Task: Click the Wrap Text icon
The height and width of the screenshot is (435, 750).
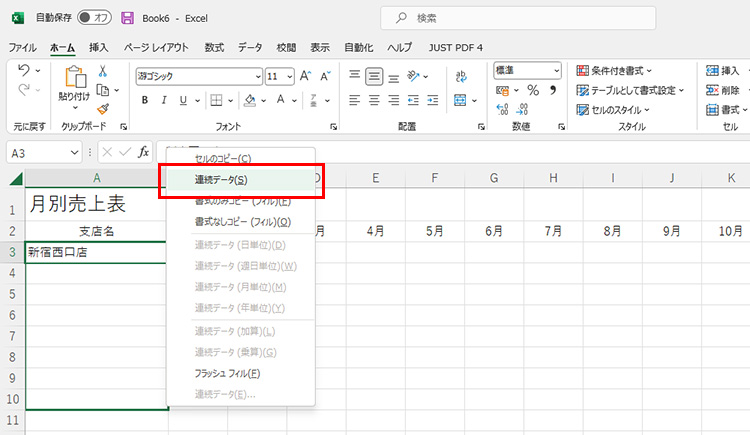Action: tap(461, 76)
